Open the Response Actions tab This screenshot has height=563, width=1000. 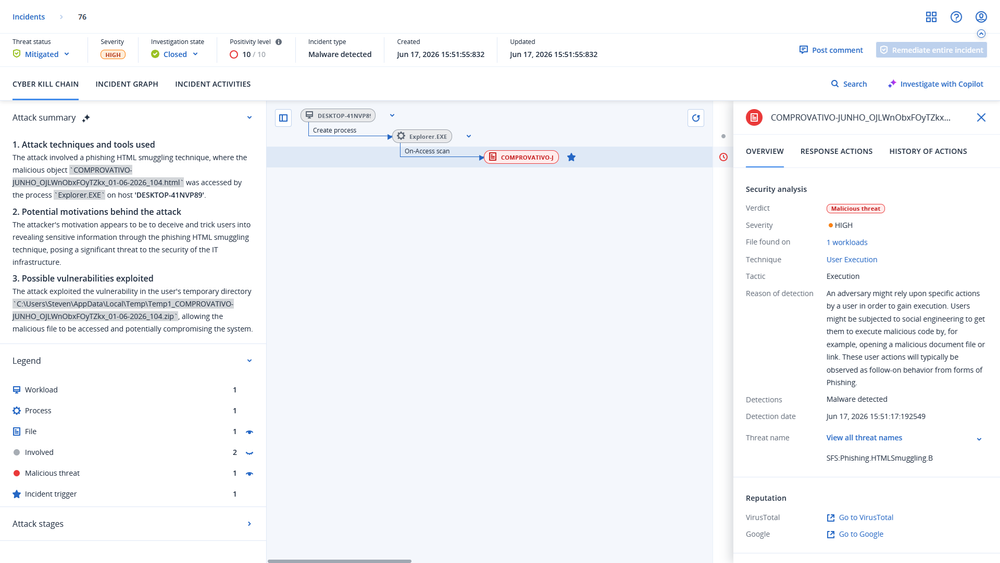point(836,152)
